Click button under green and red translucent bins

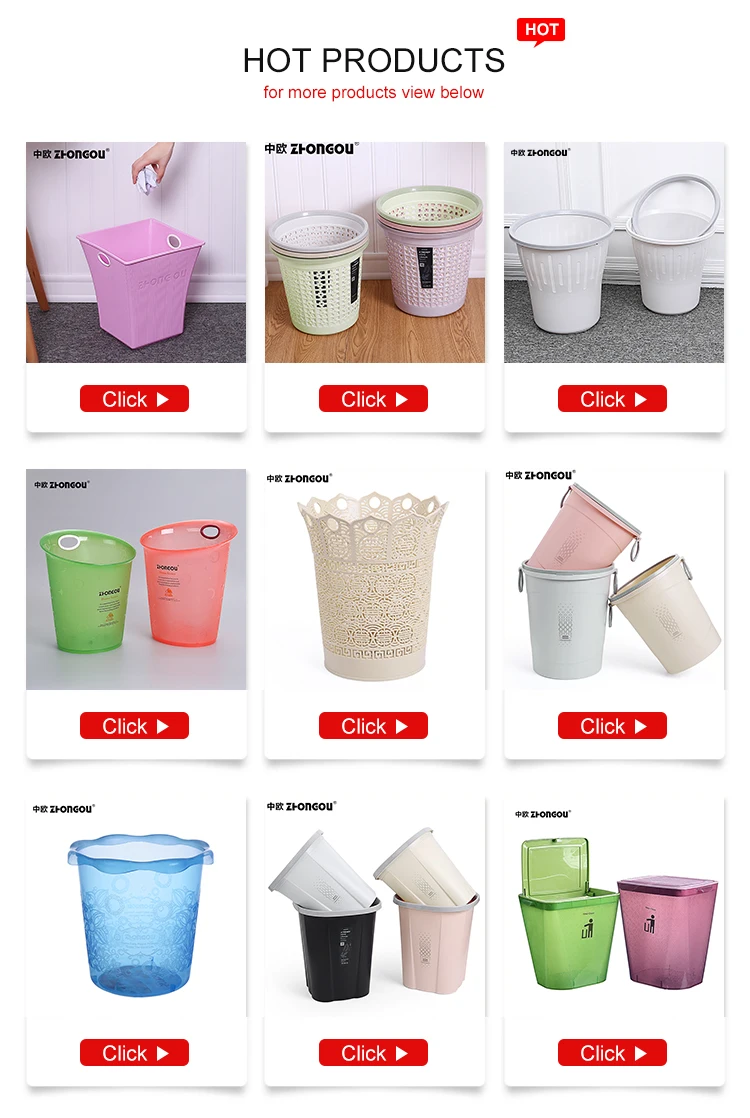point(134,726)
